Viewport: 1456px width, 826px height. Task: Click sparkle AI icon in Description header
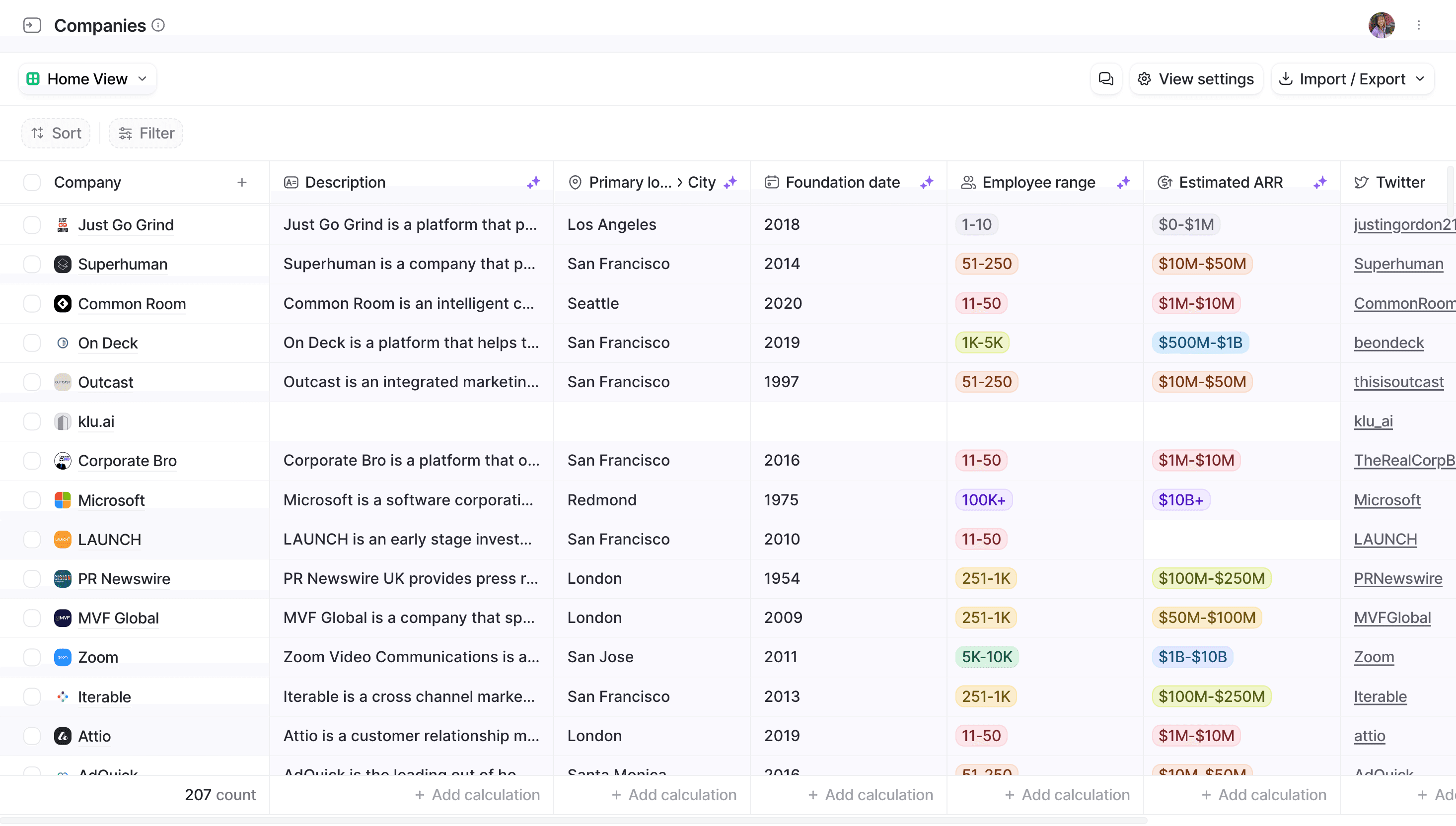coord(533,182)
